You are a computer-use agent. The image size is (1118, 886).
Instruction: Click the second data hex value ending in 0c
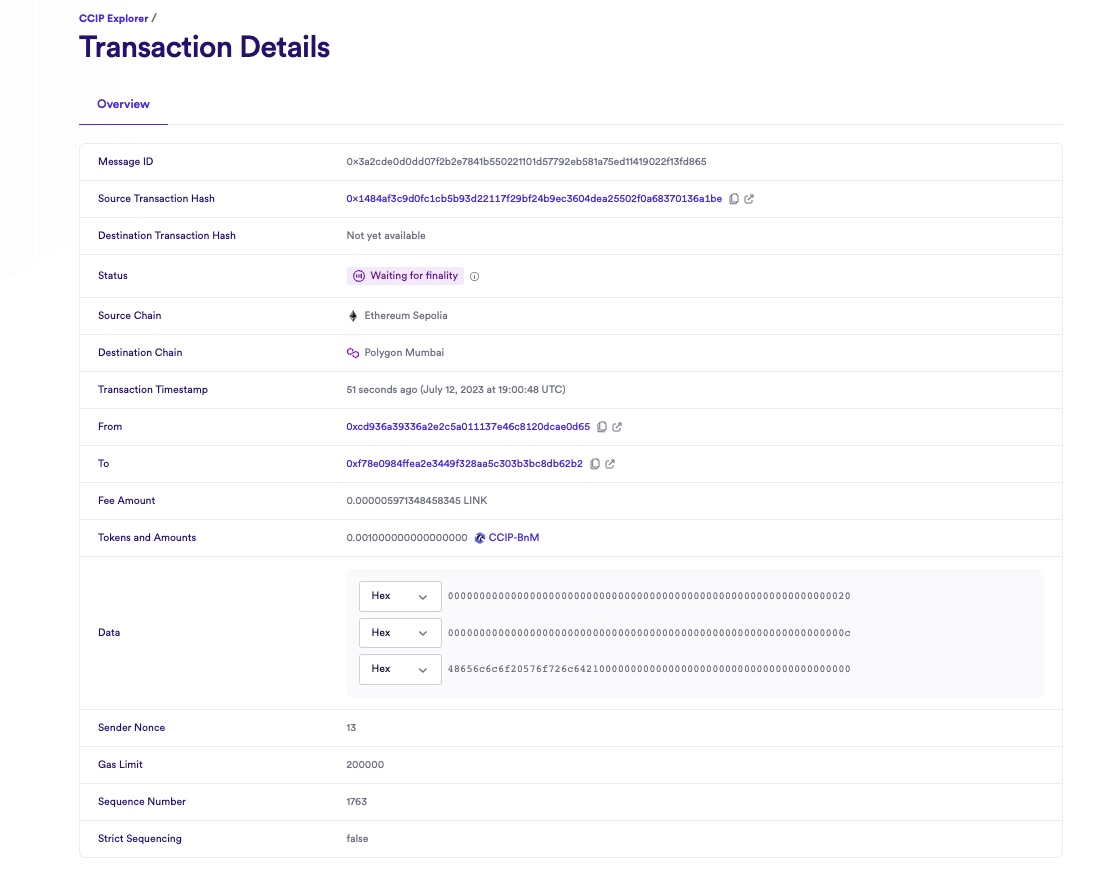649,633
